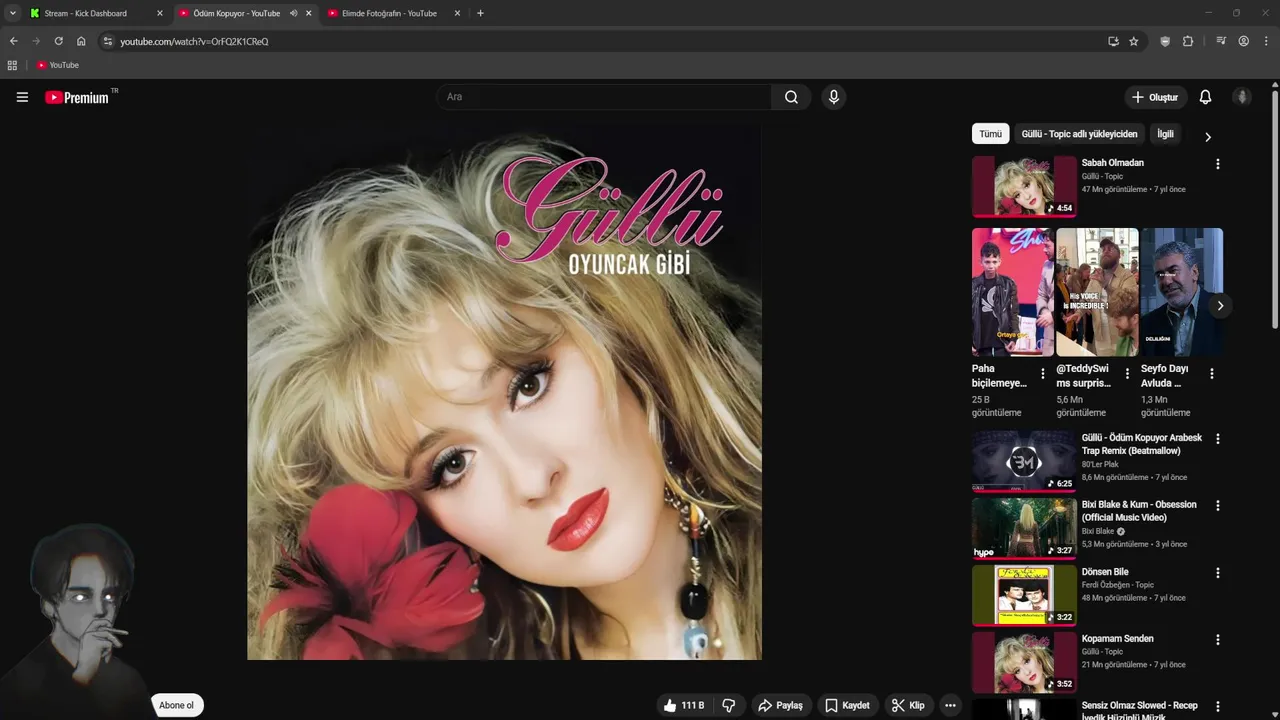Image resolution: width=1280 pixels, height=720 pixels.
Task: Open the Güllü Oyuncak Gibi video player
Action: pyautogui.click(x=504, y=394)
